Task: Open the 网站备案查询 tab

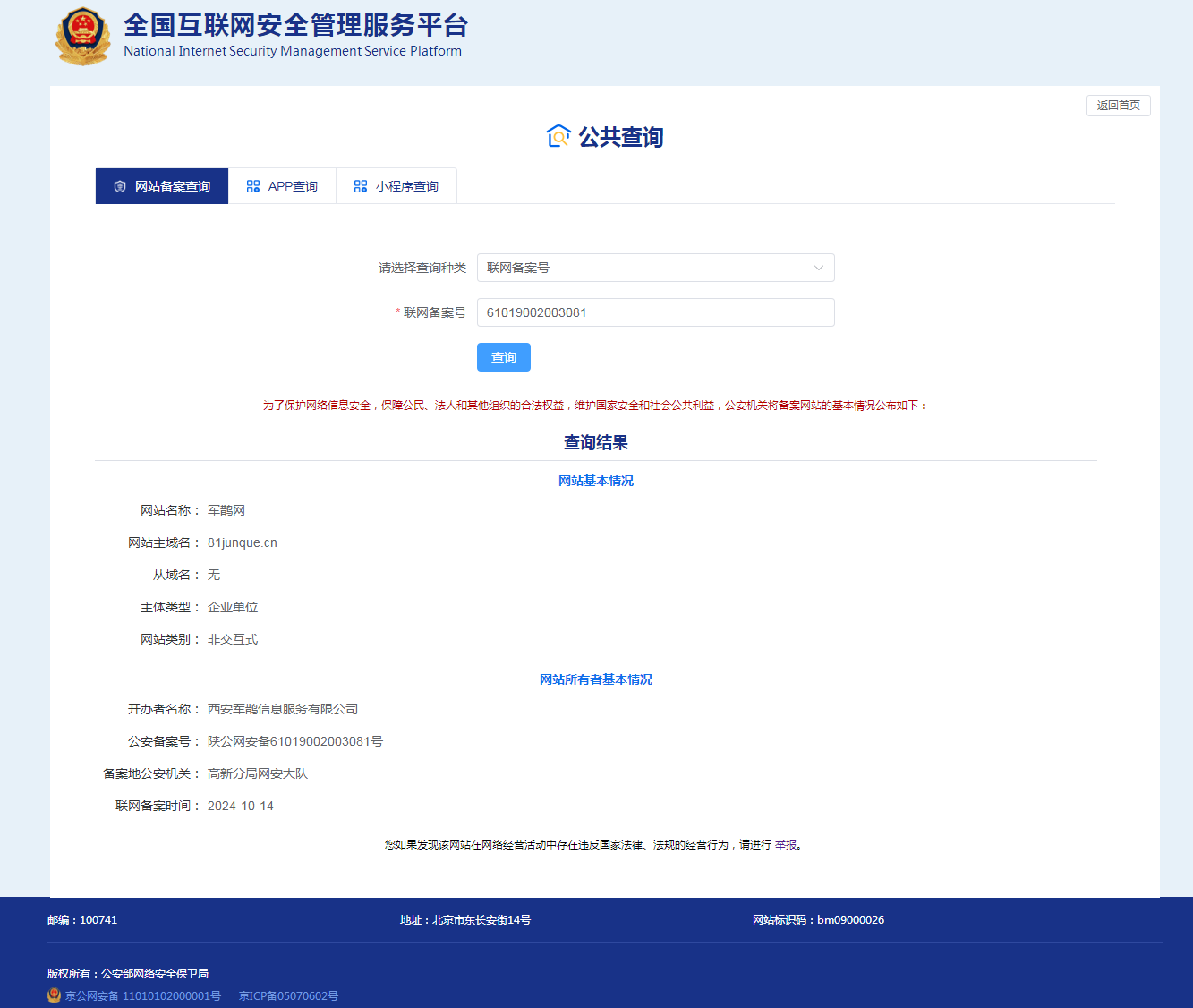Action: pyautogui.click(x=162, y=186)
